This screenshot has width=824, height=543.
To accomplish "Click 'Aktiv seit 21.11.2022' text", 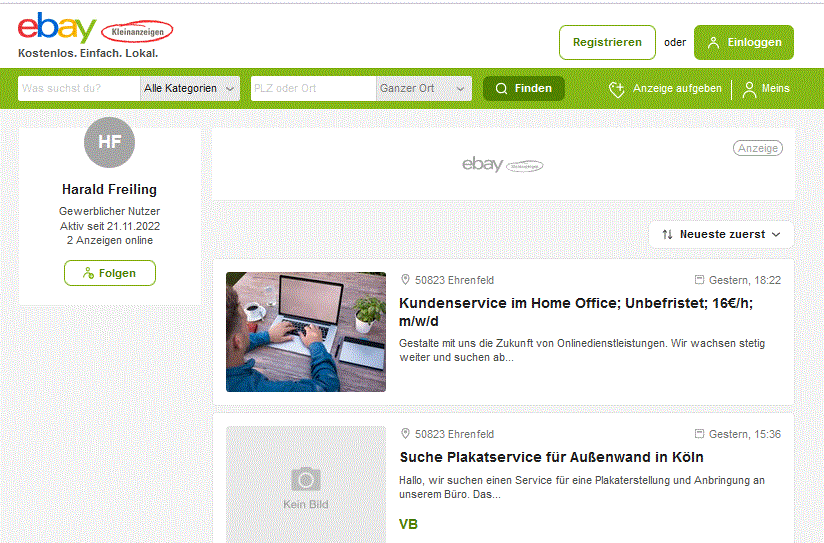I will coord(109,226).
